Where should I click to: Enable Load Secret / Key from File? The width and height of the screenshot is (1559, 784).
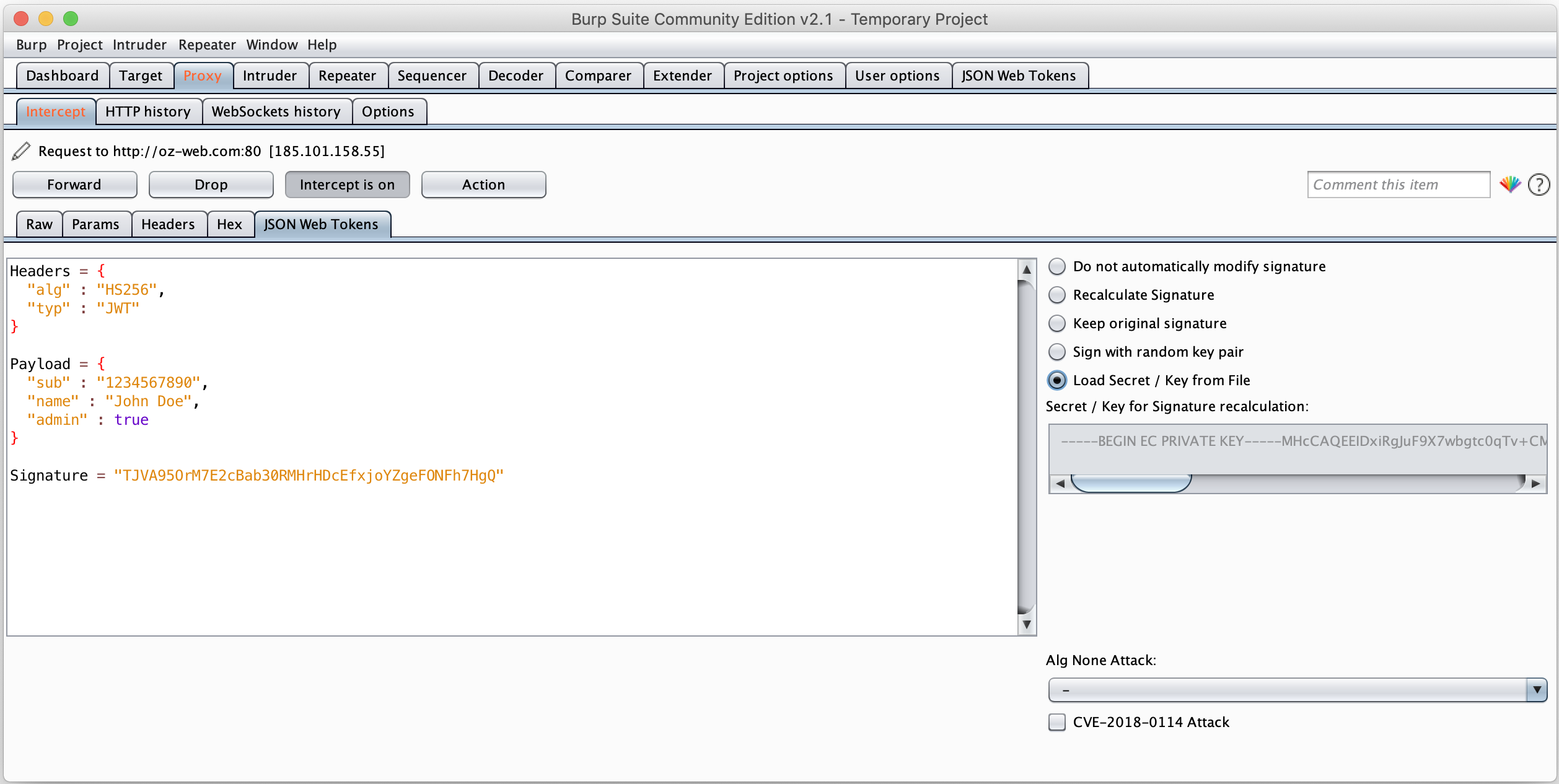coord(1057,380)
